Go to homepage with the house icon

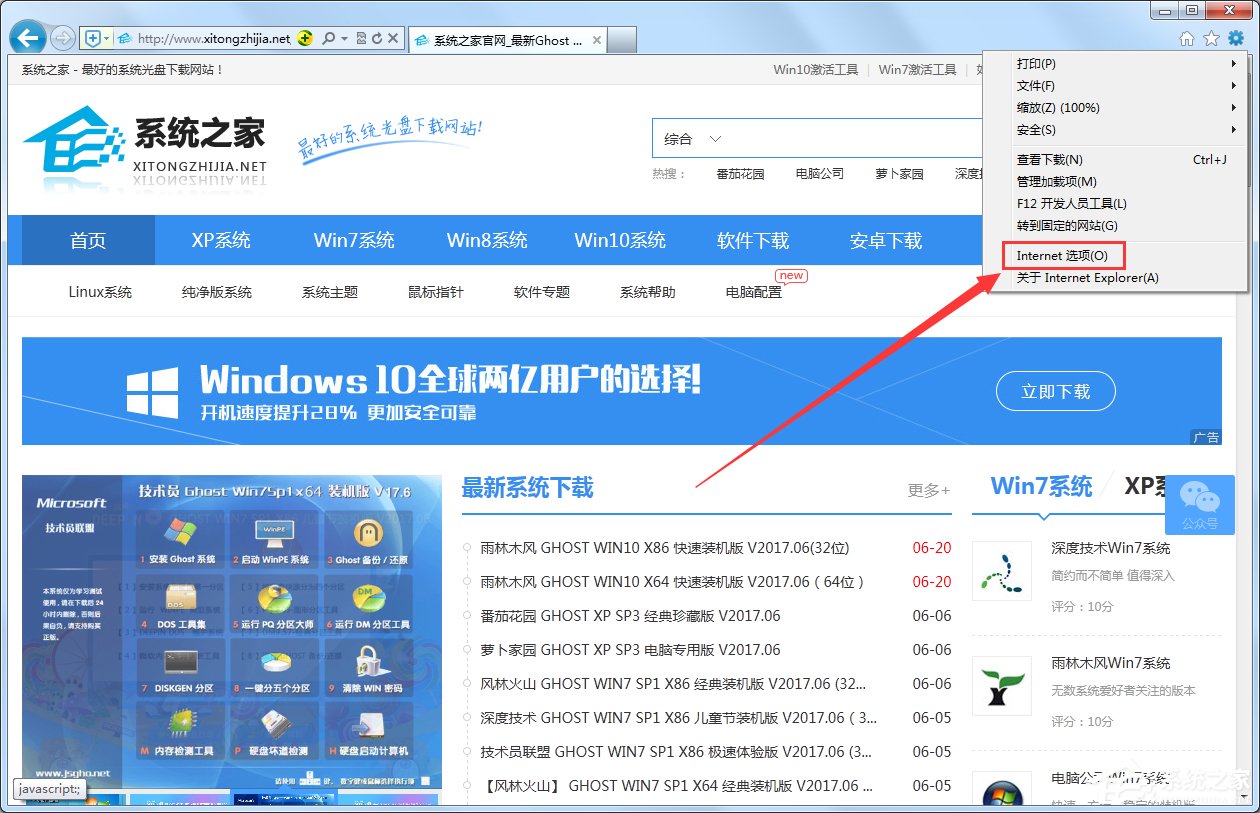[x=1186, y=37]
